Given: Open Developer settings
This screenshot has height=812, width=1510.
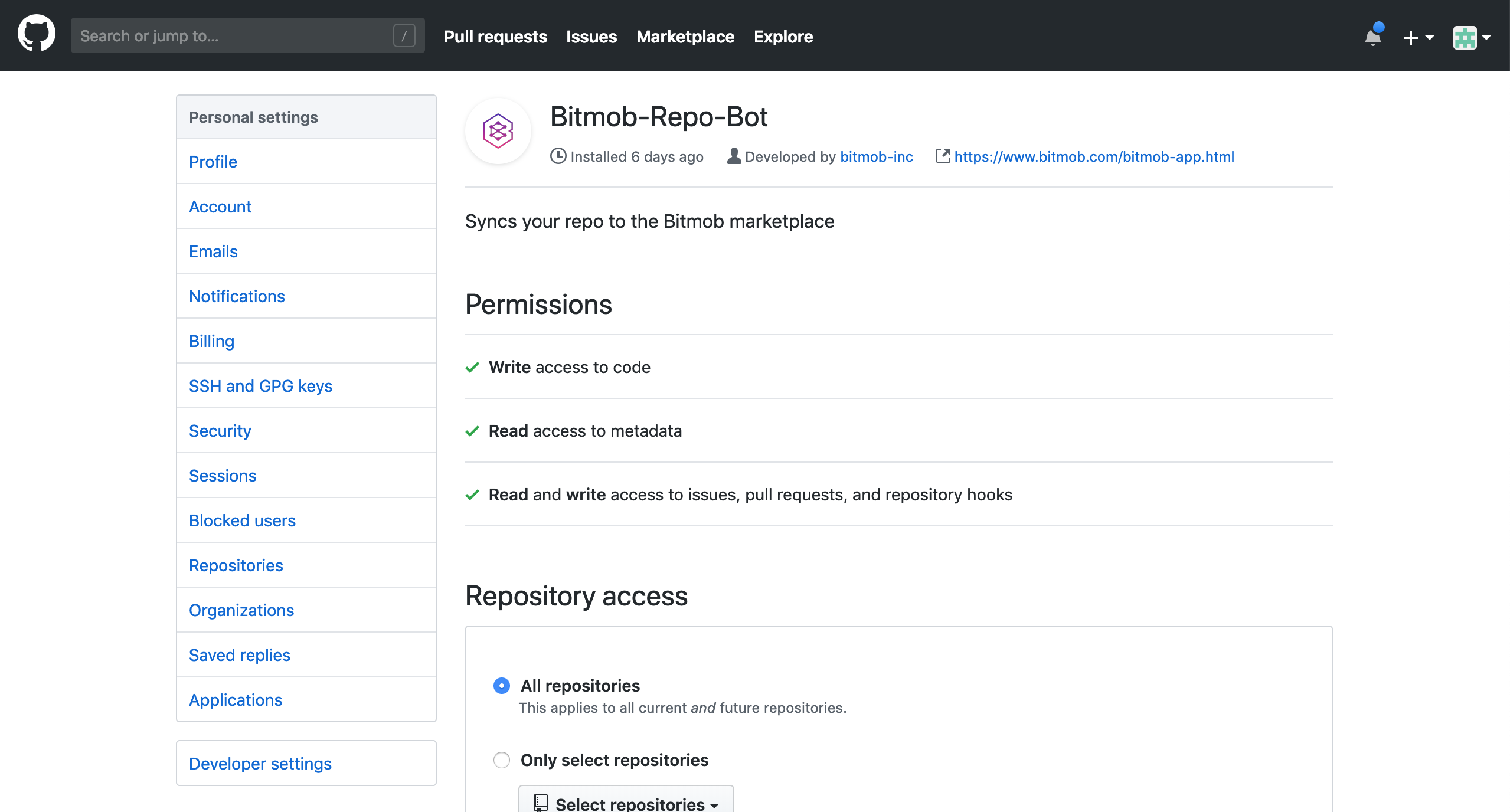Looking at the screenshot, I should [x=306, y=764].
